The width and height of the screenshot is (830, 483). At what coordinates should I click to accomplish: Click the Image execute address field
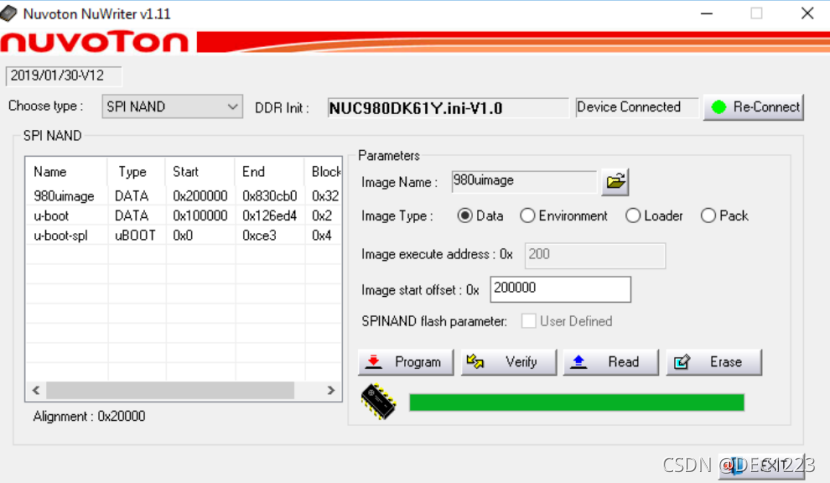point(595,256)
